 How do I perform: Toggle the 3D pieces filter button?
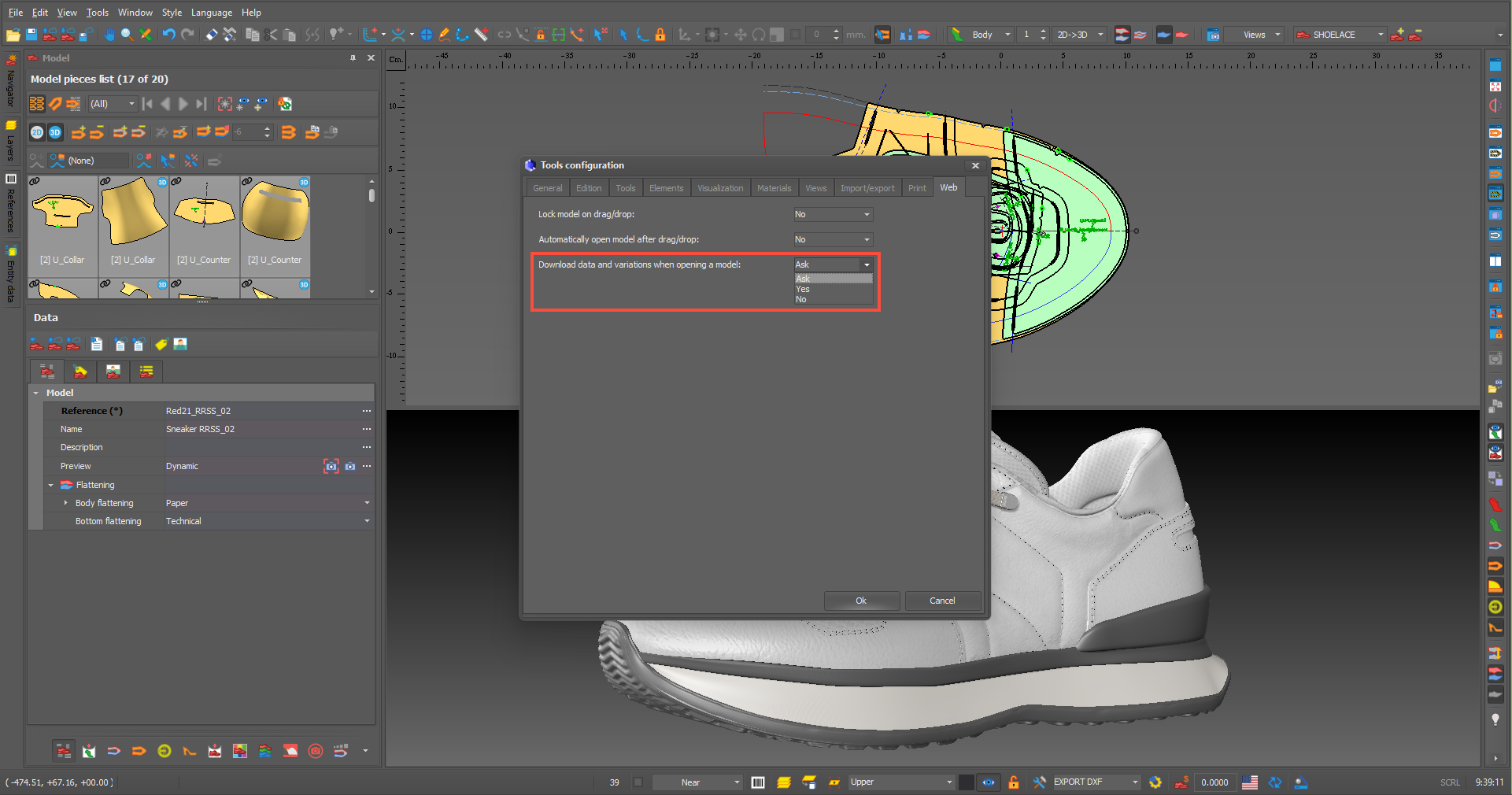click(55, 132)
